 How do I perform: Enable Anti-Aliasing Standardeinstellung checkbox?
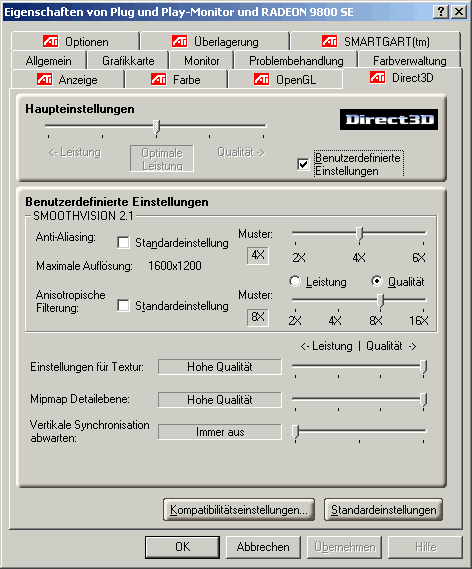pos(123,242)
